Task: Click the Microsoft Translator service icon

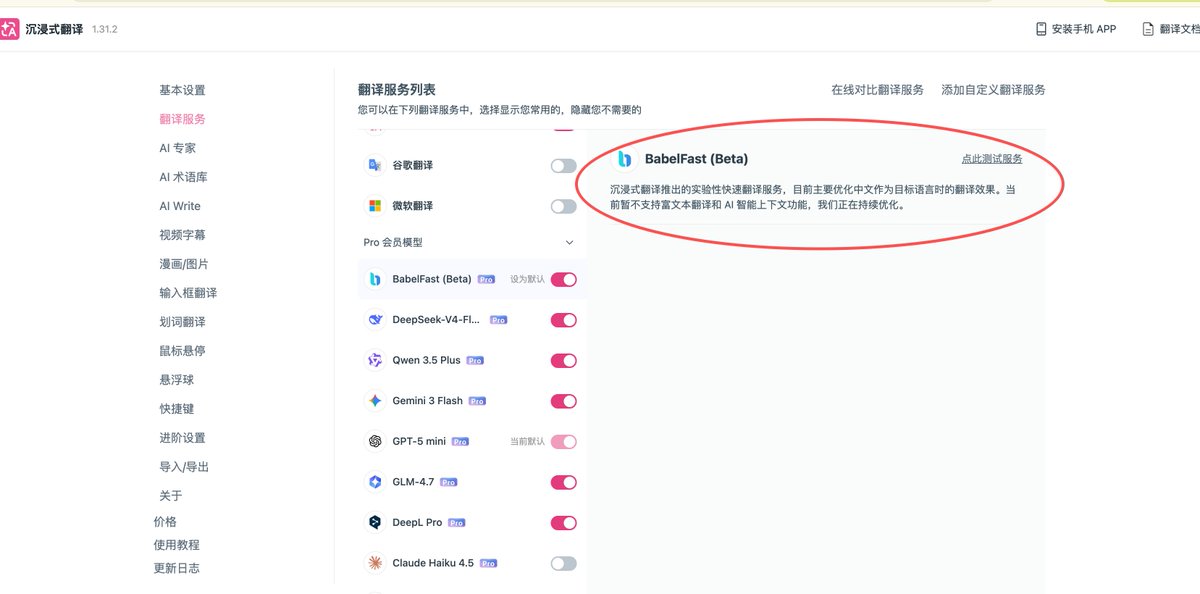Action: 375,206
